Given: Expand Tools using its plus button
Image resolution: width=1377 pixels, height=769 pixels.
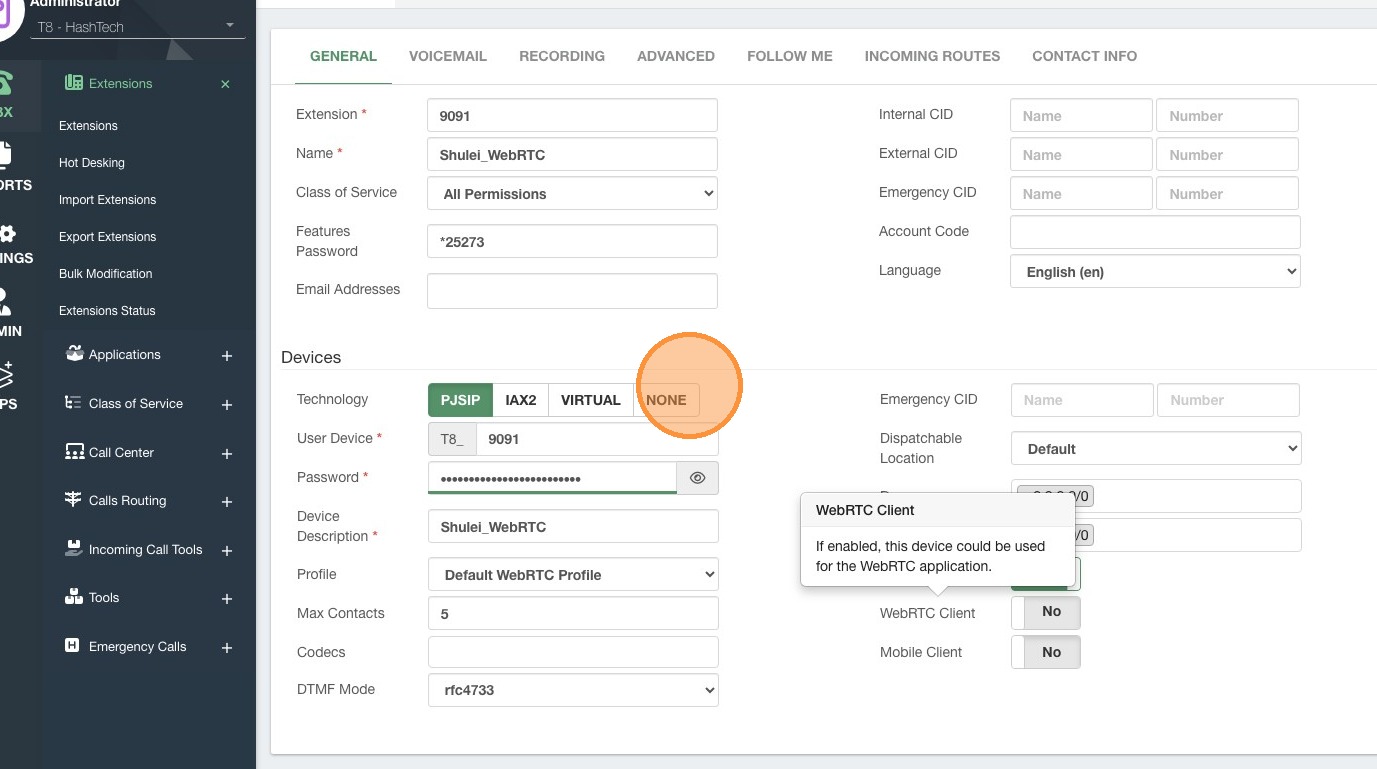Looking at the screenshot, I should click(227, 599).
